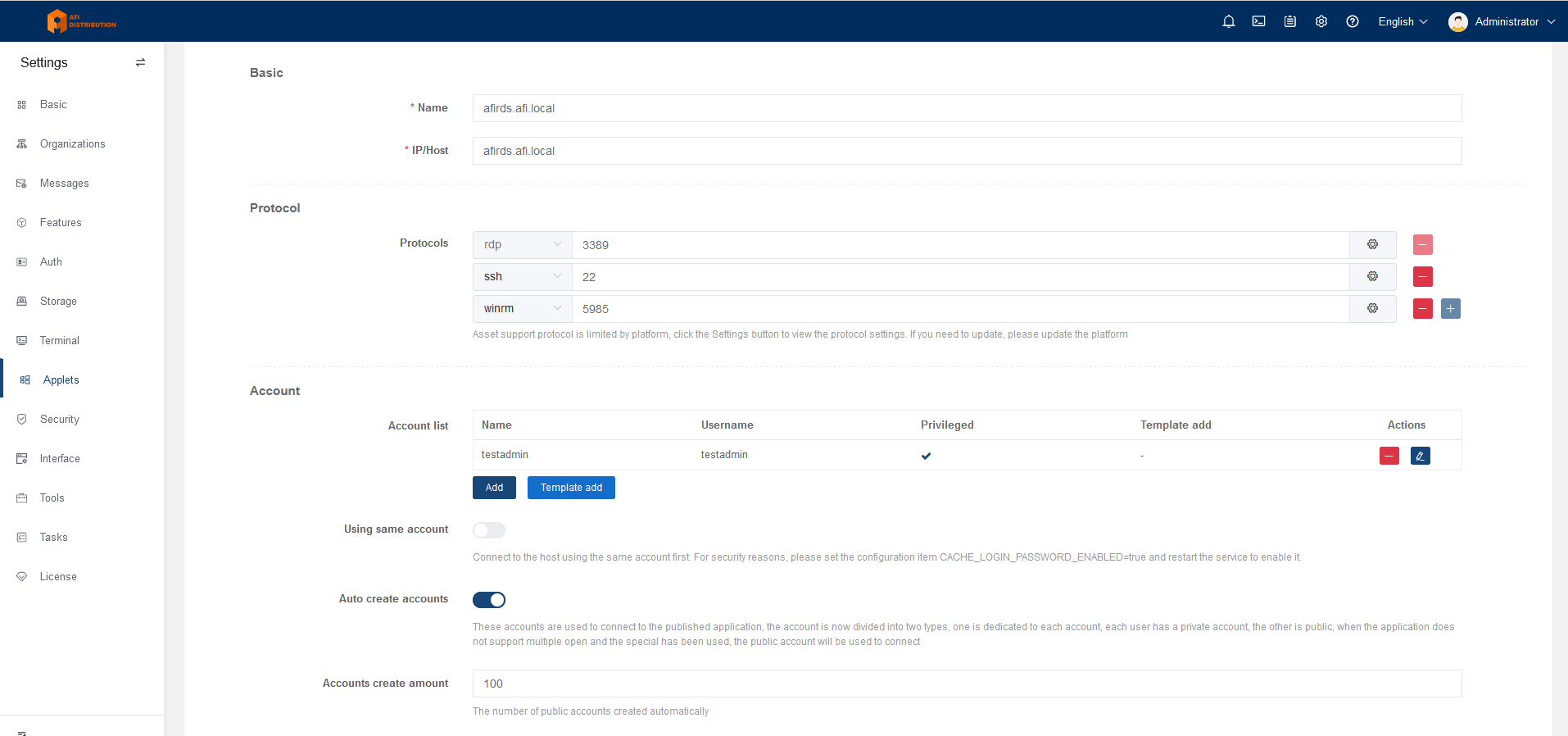Open the help question mark icon
The image size is (1568, 736).
pyautogui.click(x=1353, y=22)
